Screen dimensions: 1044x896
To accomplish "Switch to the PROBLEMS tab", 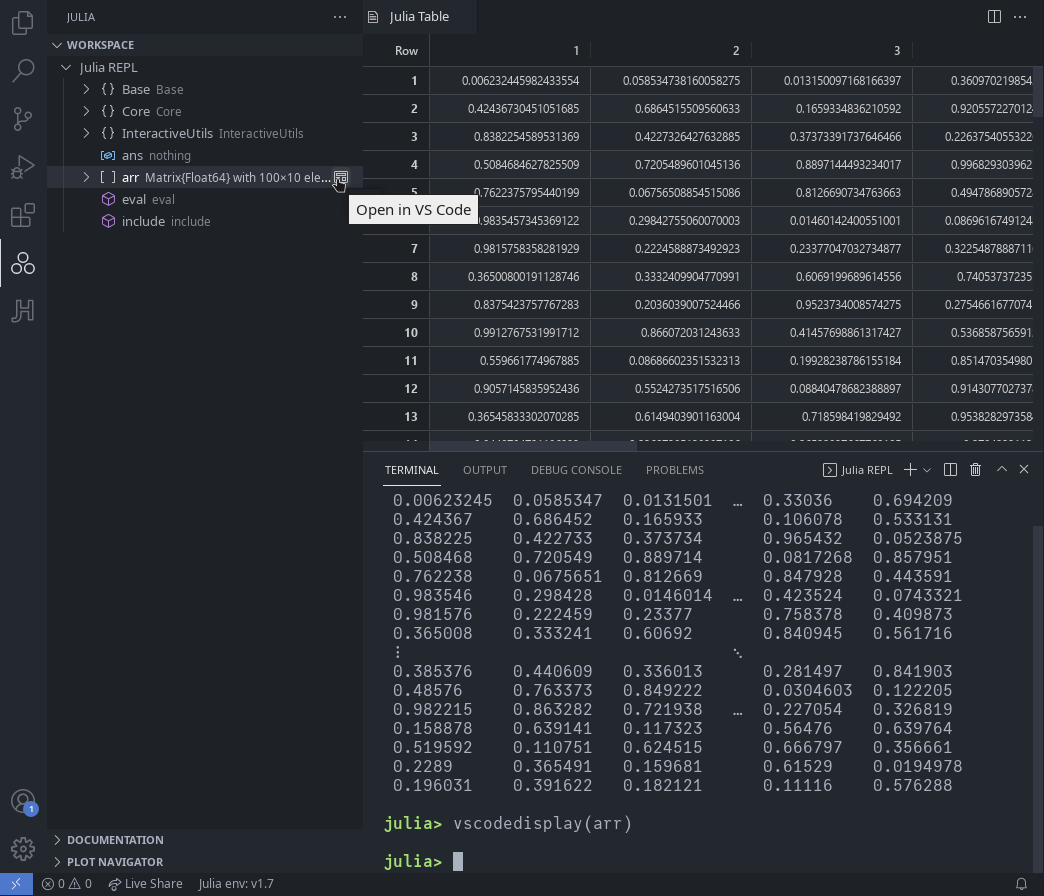I will (674, 470).
